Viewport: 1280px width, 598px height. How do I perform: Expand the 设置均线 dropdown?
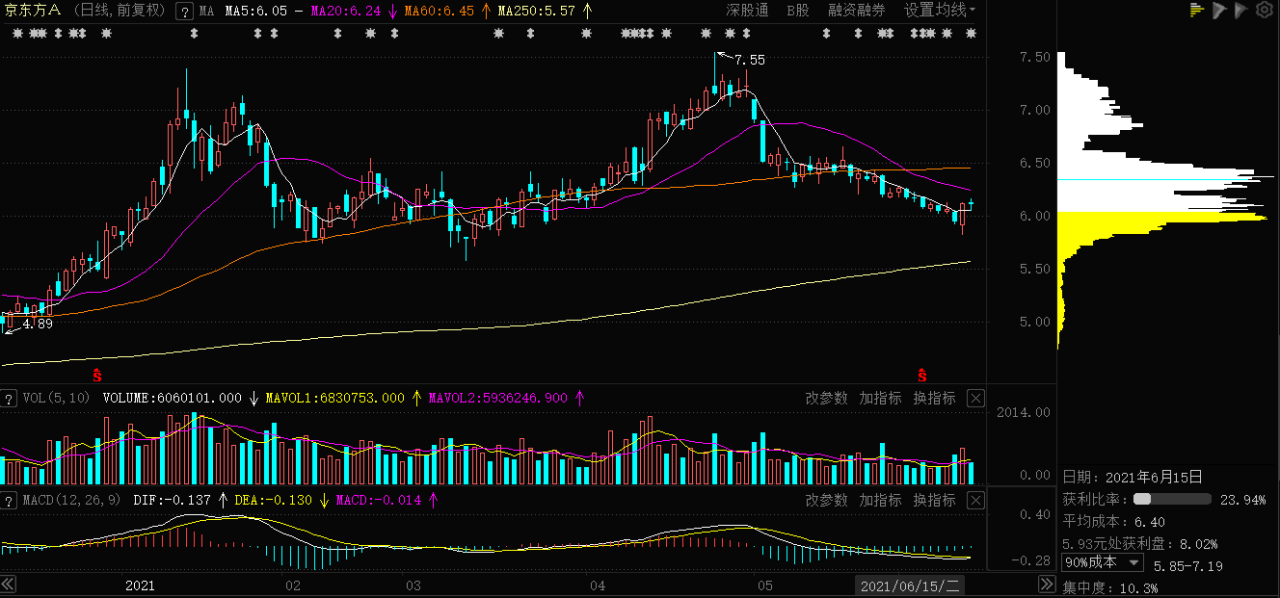940,11
